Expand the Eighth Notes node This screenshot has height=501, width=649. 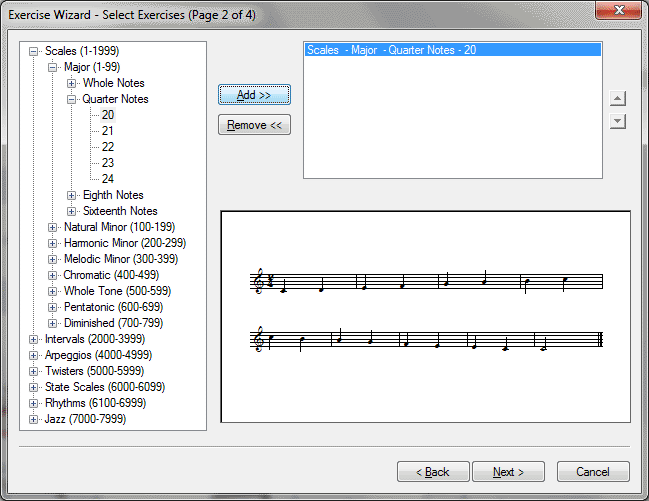pos(71,195)
